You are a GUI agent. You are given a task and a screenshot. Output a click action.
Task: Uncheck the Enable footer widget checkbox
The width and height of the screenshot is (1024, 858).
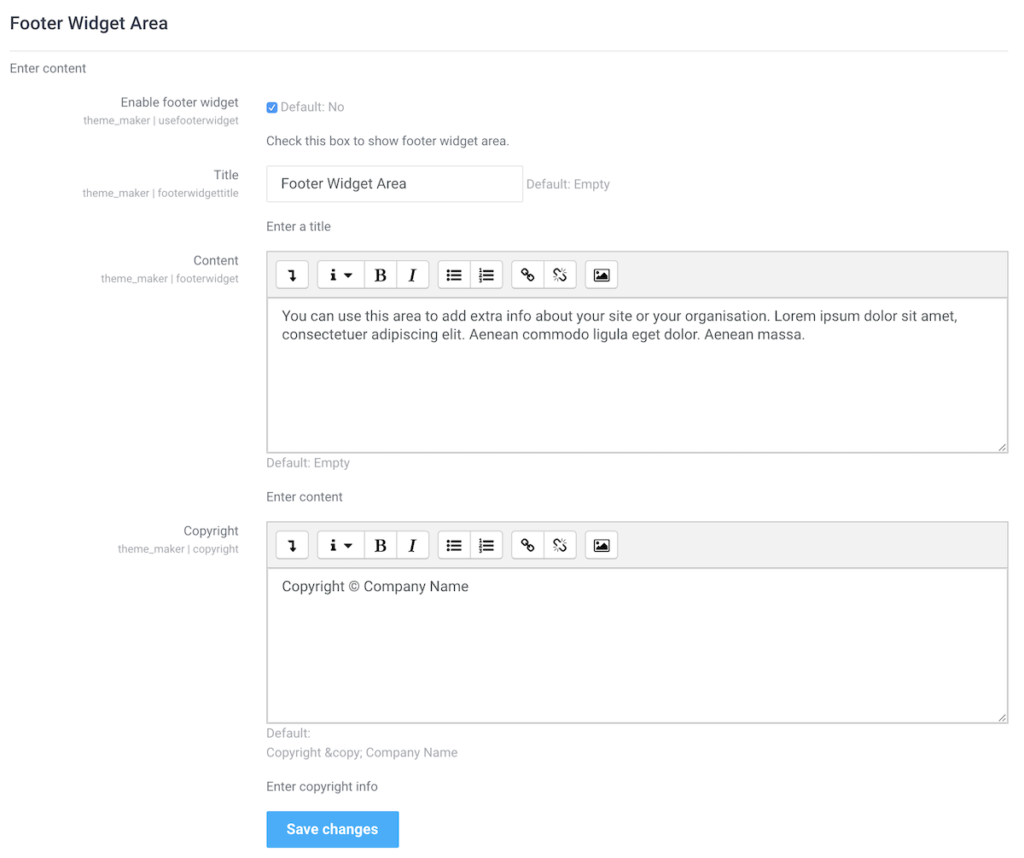(271, 107)
